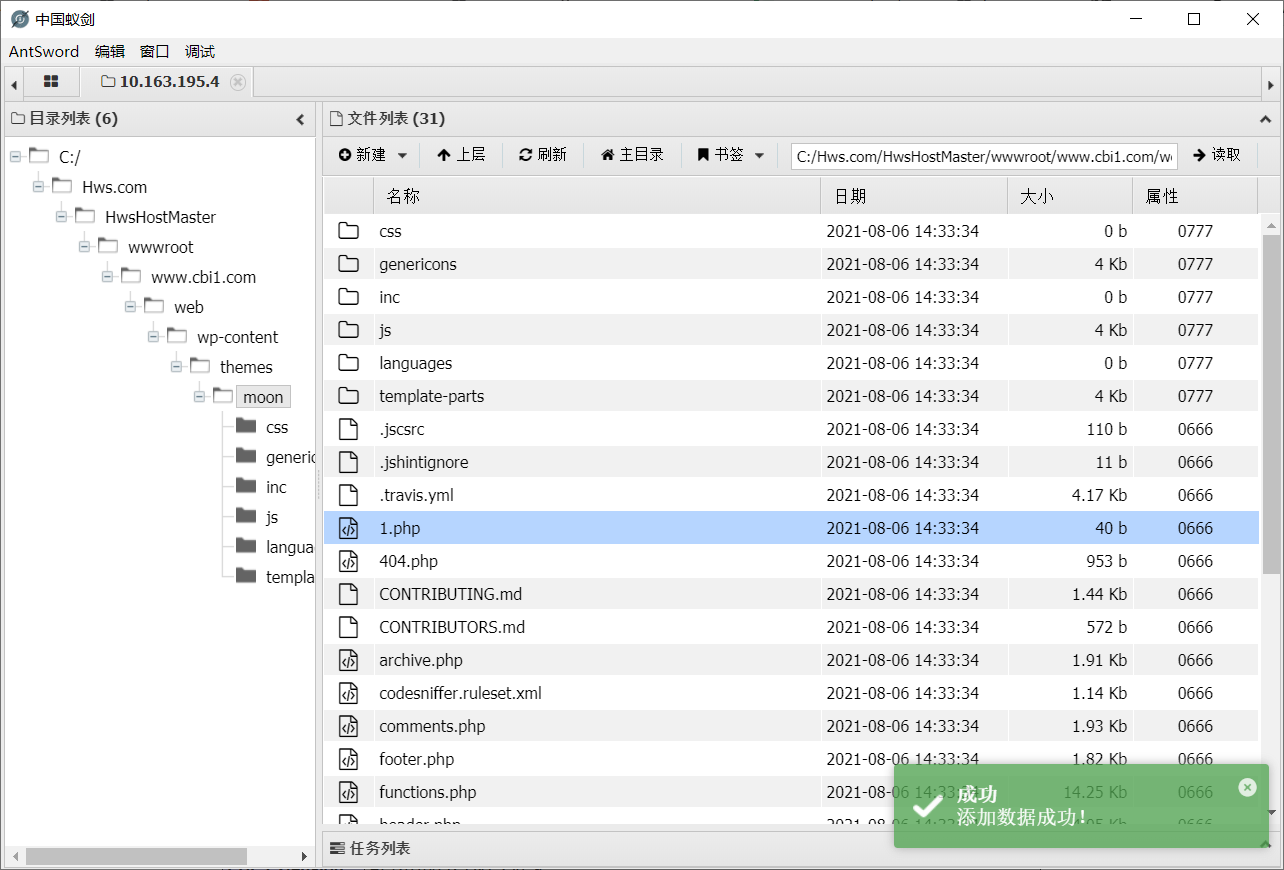This screenshot has width=1284, height=870.
Task: Select the web folder in tree
Action: click(188, 307)
